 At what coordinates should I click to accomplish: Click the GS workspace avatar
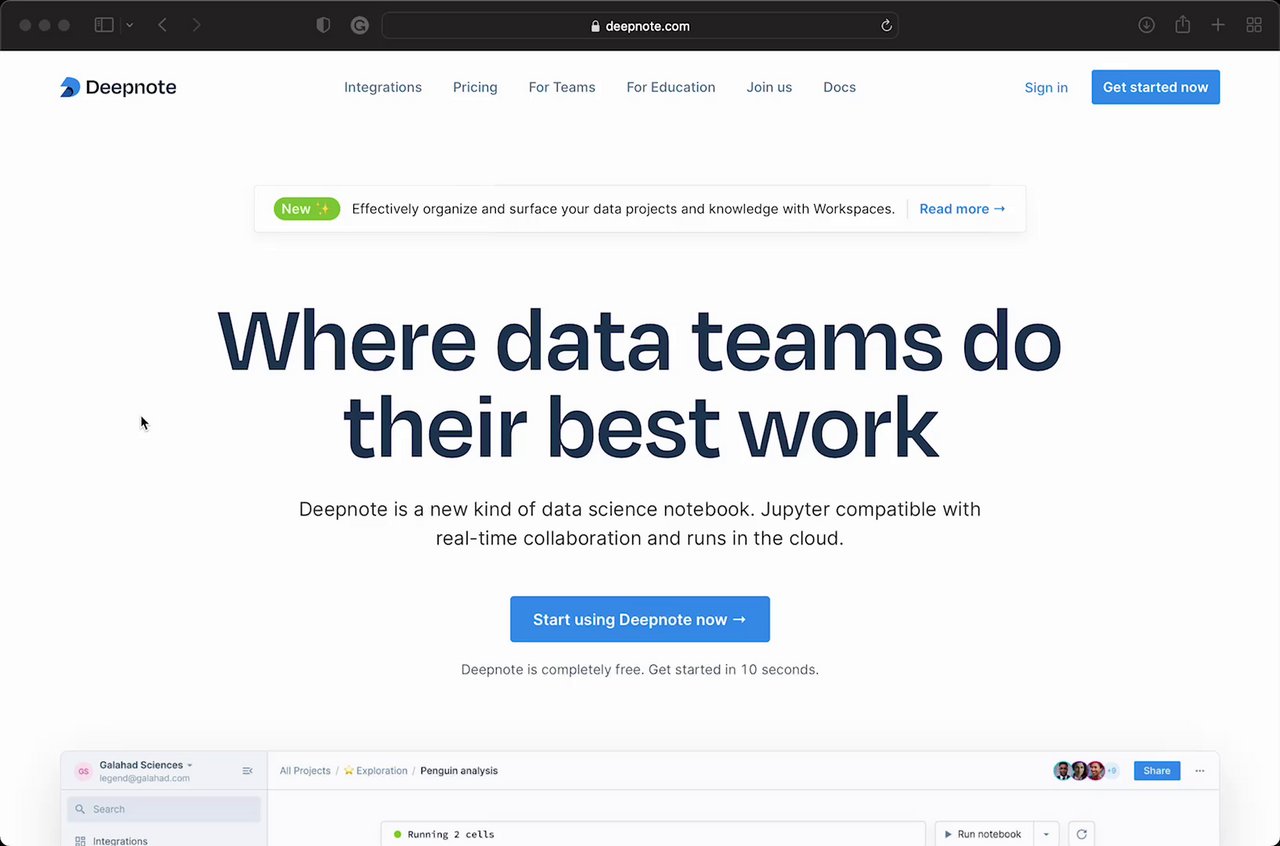point(83,771)
